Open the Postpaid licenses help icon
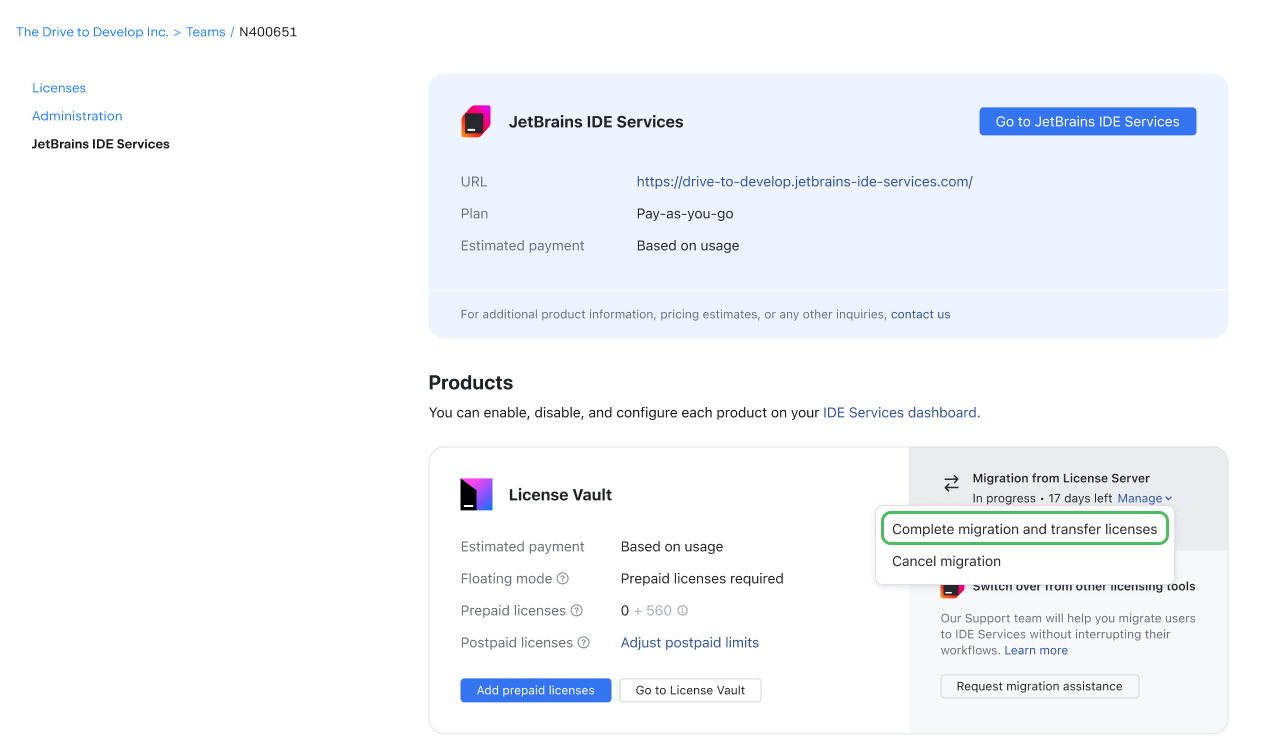1261x748 pixels. click(583, 642)
